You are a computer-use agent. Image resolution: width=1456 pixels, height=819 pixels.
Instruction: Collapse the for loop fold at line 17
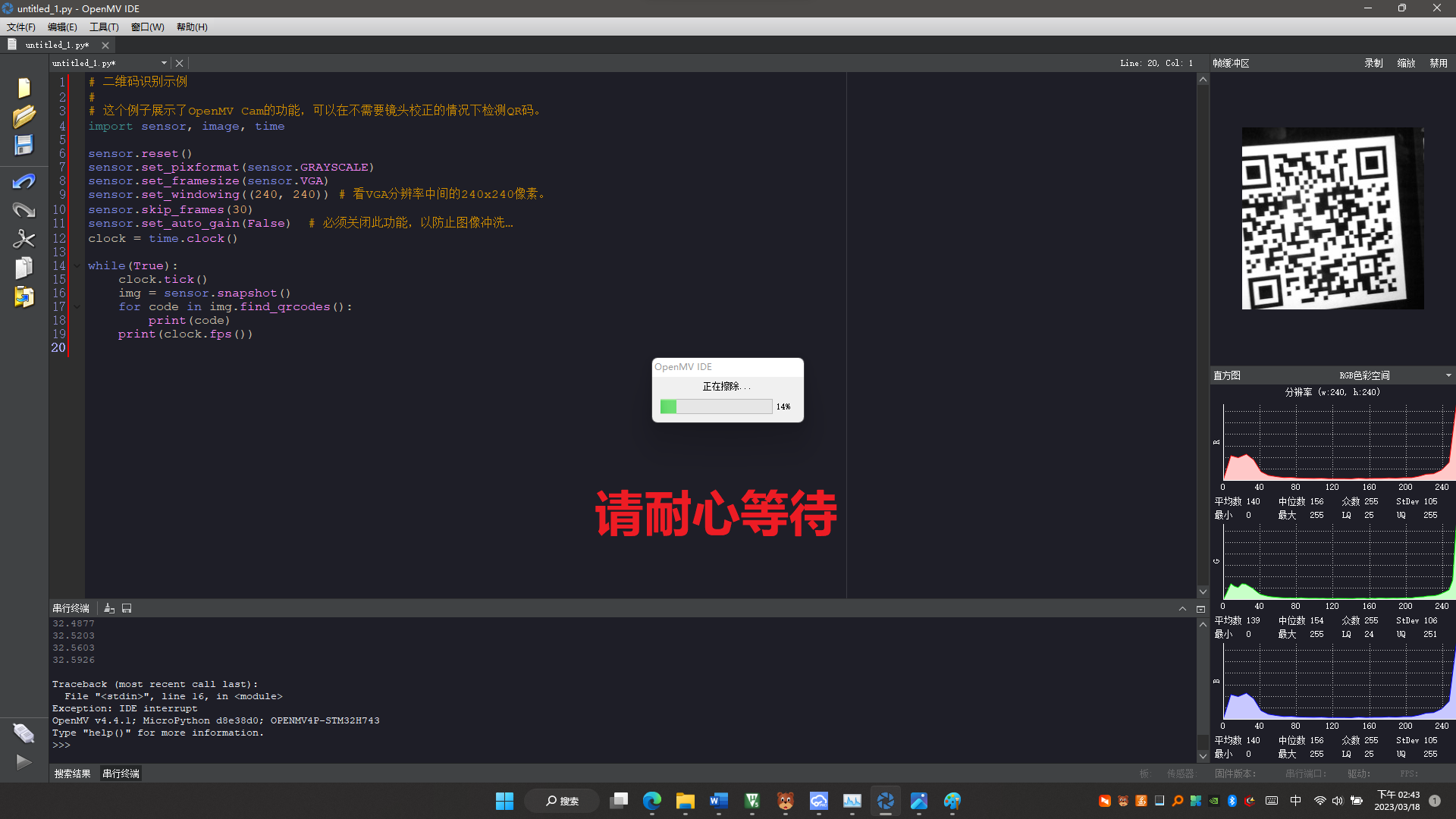pyautogui.click(x=77, y=306)
